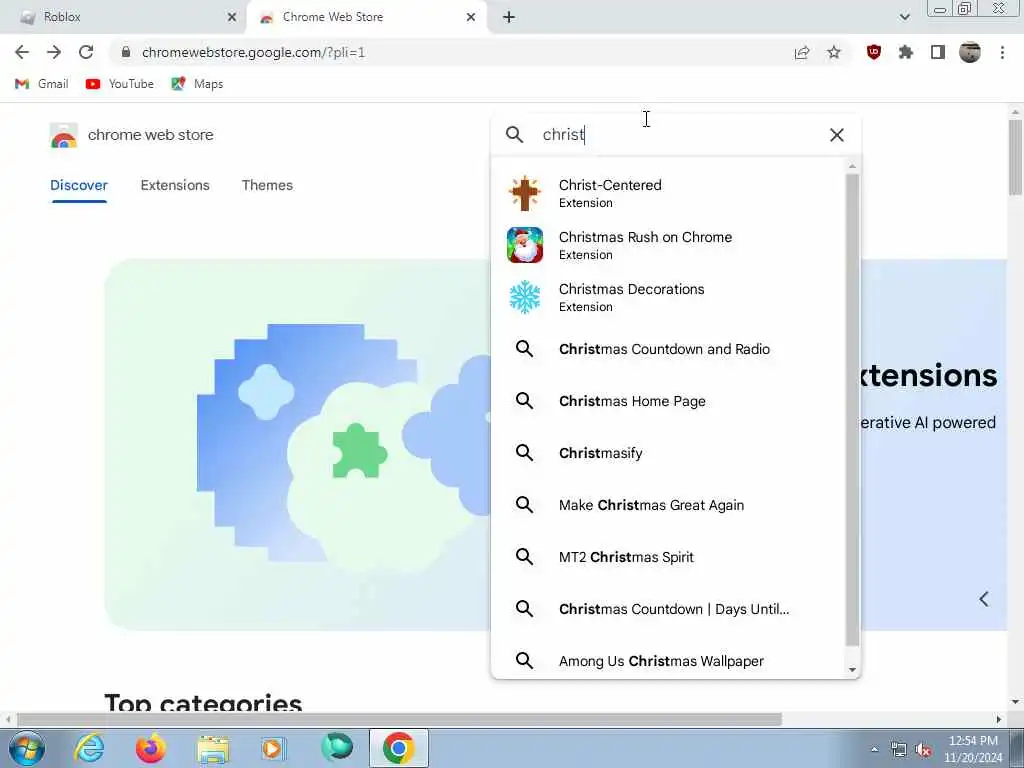Select the Themes tab
This screenshot has height=768, width=1024.
(x=267, y=185)
